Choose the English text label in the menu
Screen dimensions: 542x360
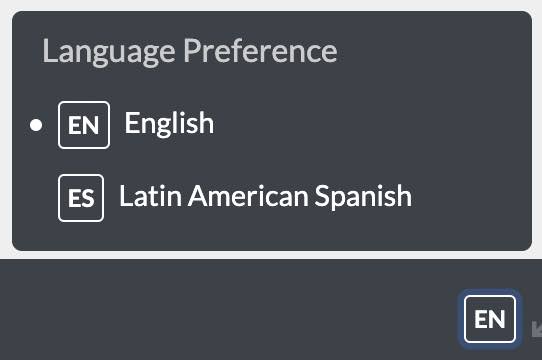[169, 123]
